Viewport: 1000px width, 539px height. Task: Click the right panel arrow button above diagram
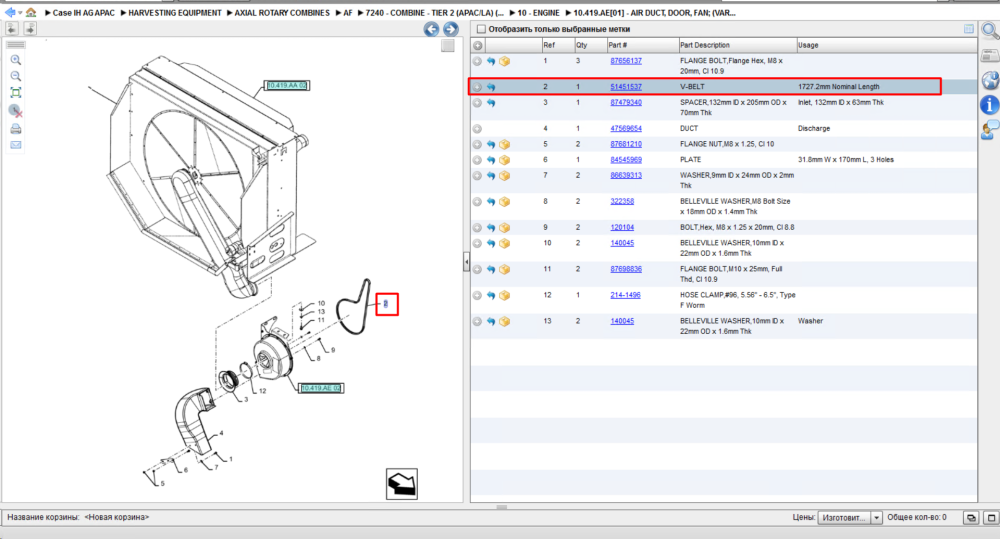[30, 29]
